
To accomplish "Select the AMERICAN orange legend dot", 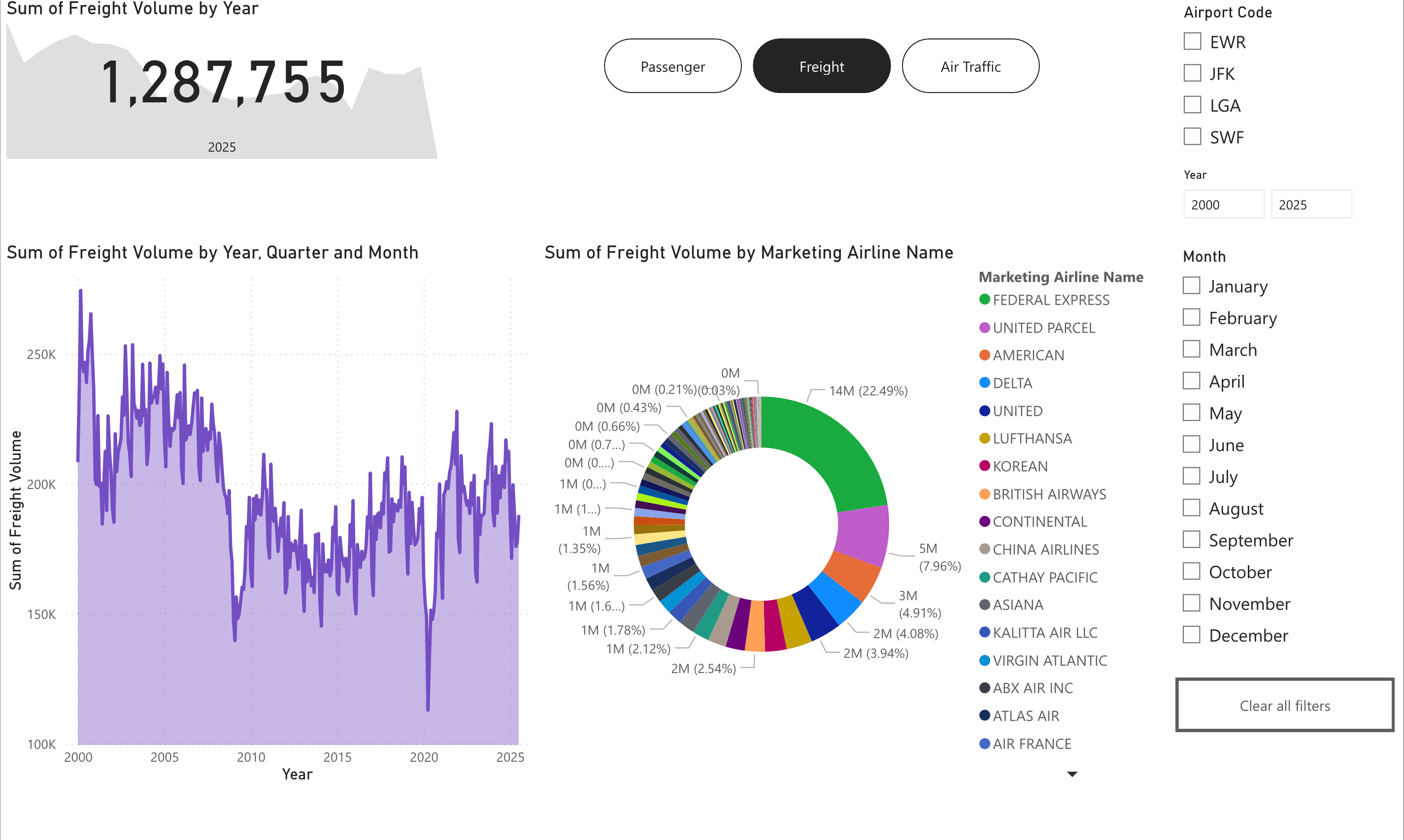I will coord(984,355).
